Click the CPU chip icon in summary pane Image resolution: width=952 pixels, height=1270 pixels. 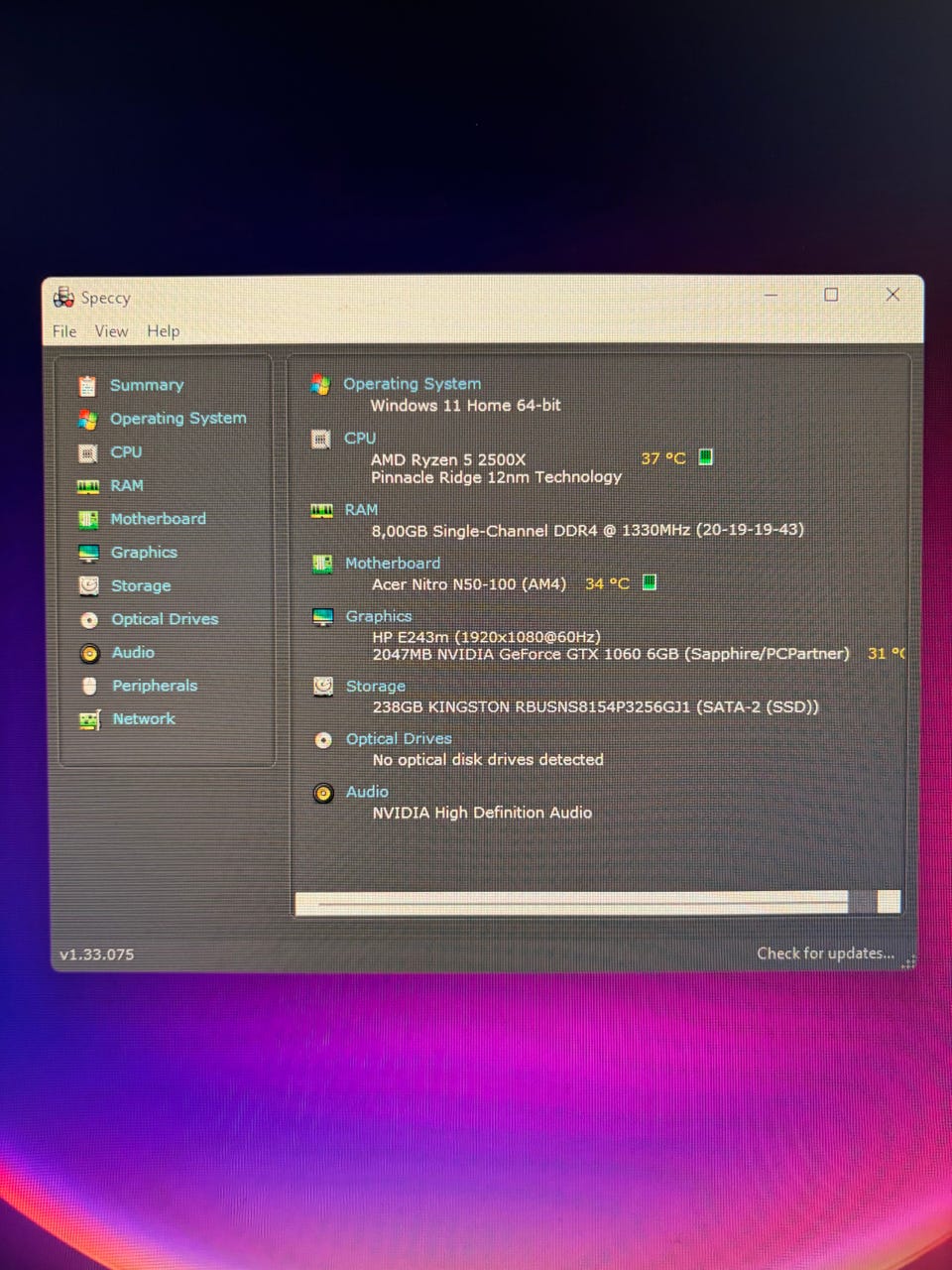pyautogui.click(x=321, y=439)
